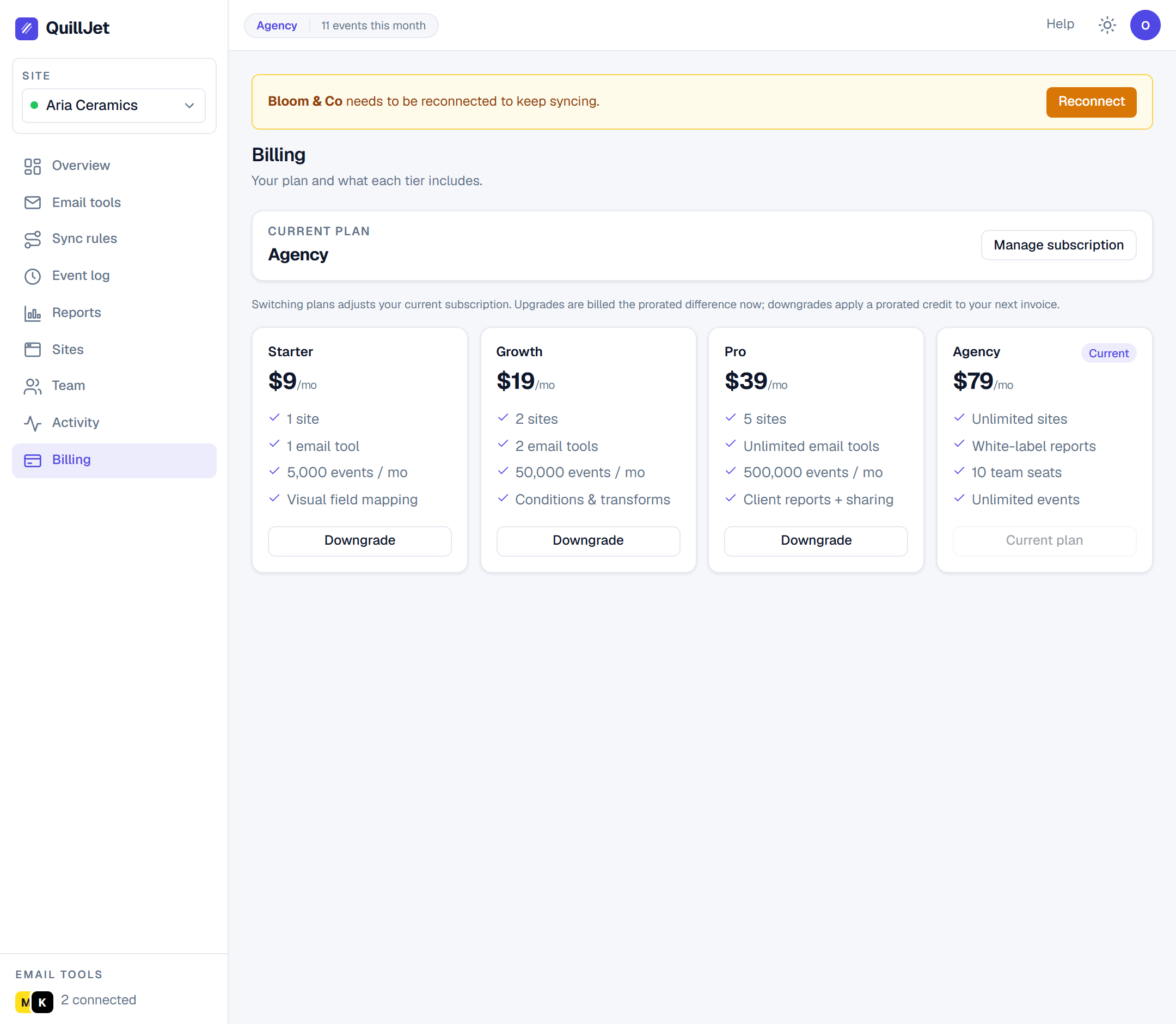Image resolution: width=1176 pixels, height=1024 pixels.
Task: Click the $19/mo Growth price
Action: 525,381
